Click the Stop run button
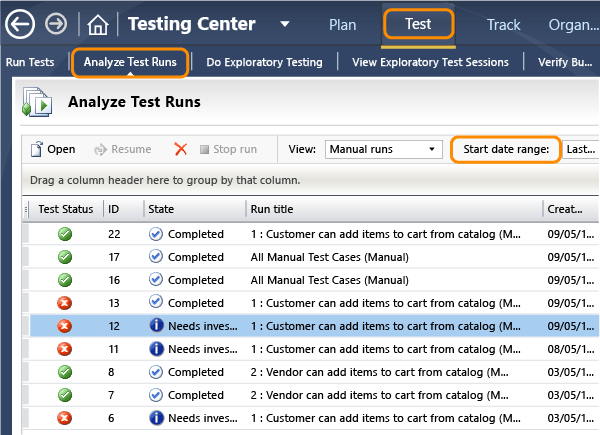The image size is (600, 435). click(228, 149)
